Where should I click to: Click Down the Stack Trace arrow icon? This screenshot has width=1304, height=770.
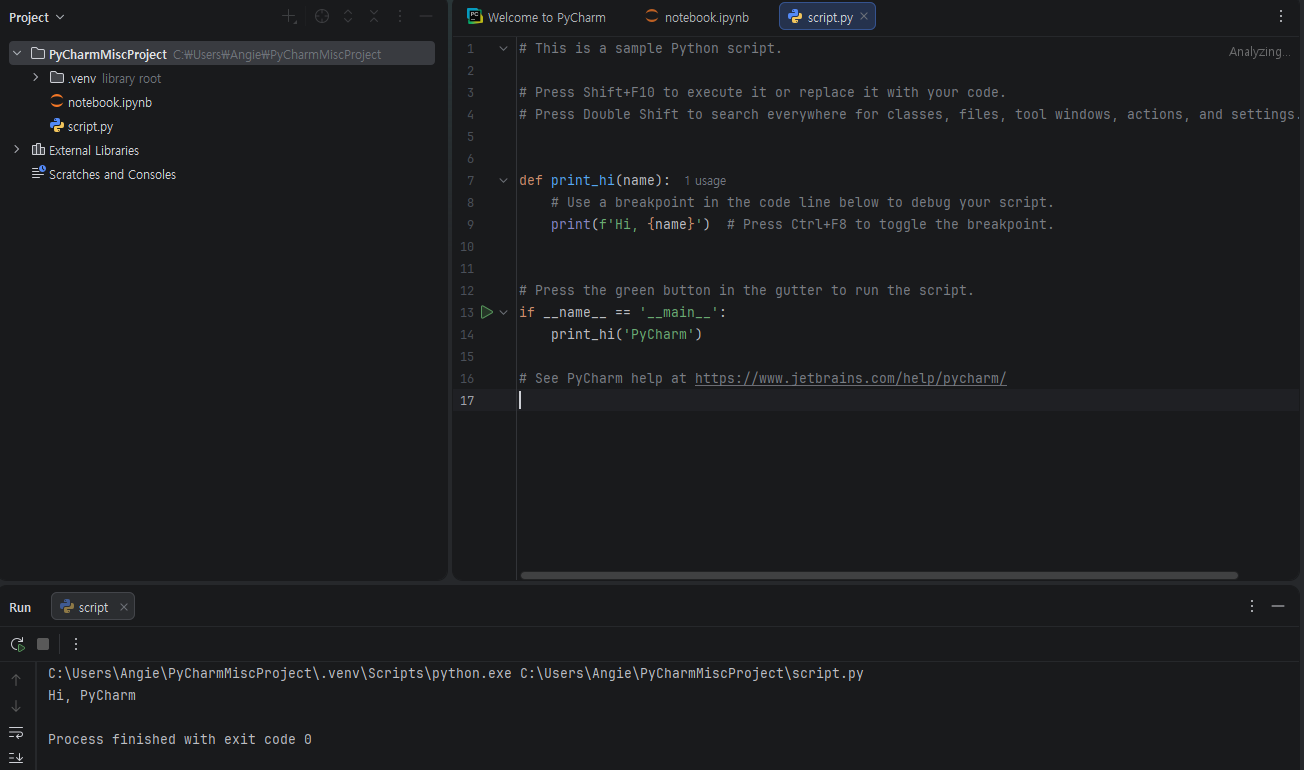click(x=16, y=706)
